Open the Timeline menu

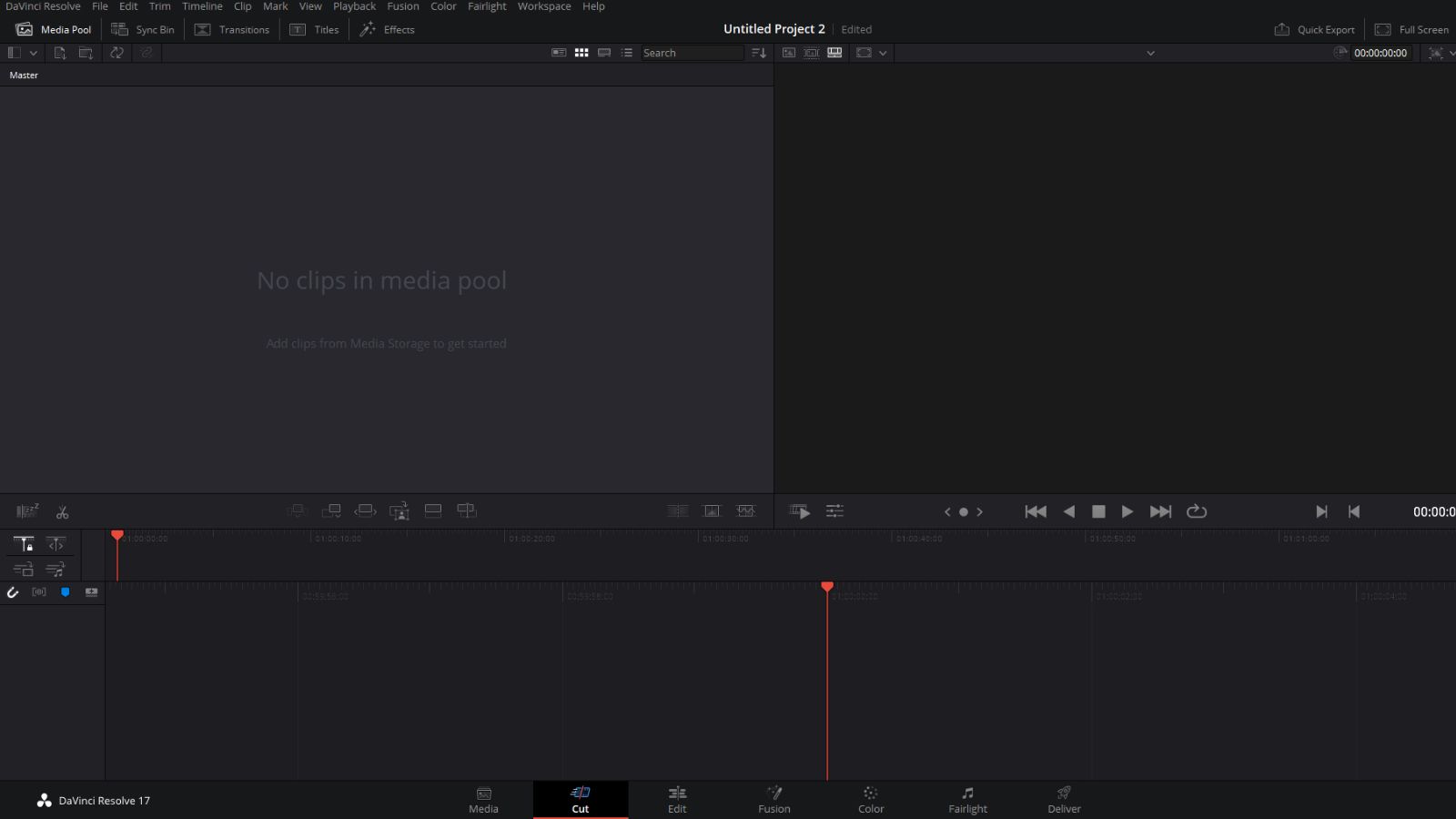tap(201, 6)
